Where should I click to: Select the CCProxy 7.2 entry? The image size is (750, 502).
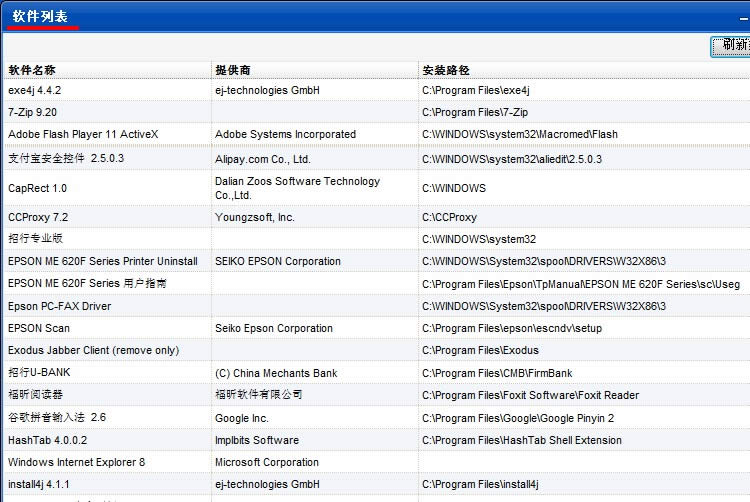pos(38,218)
